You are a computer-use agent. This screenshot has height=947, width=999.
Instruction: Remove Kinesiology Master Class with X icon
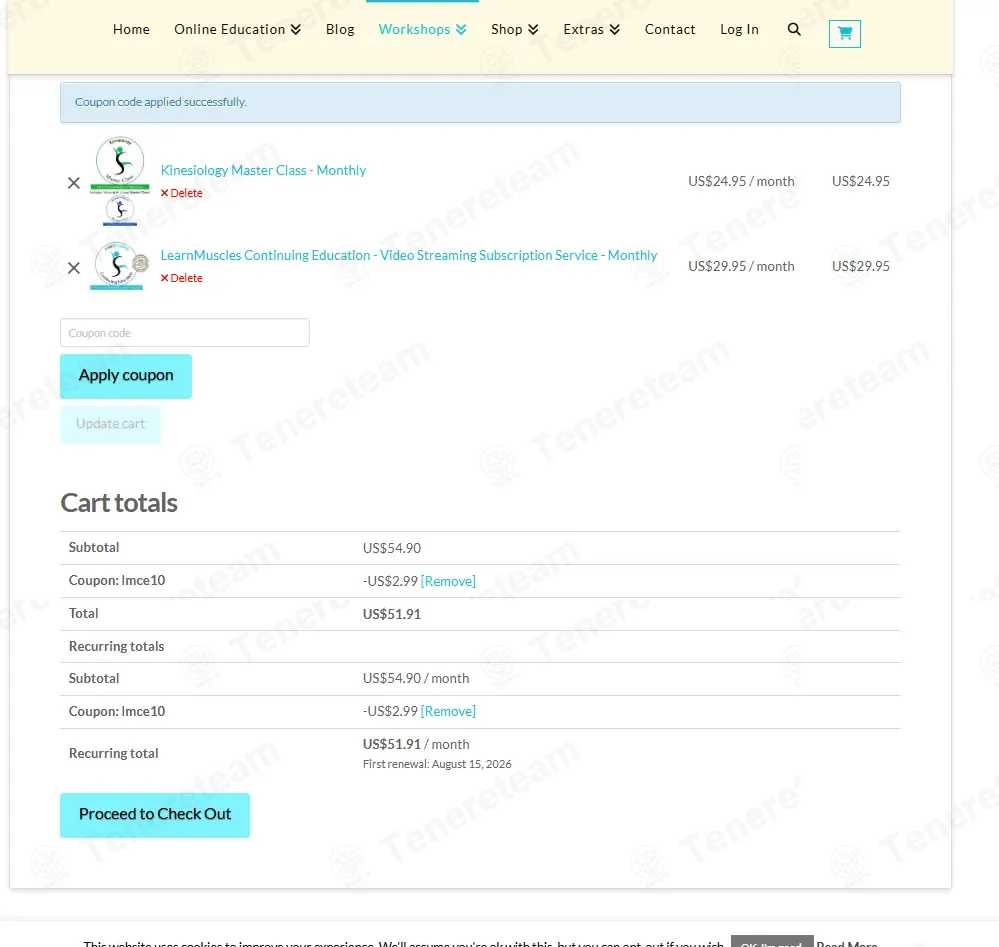[x=74, y=184]
